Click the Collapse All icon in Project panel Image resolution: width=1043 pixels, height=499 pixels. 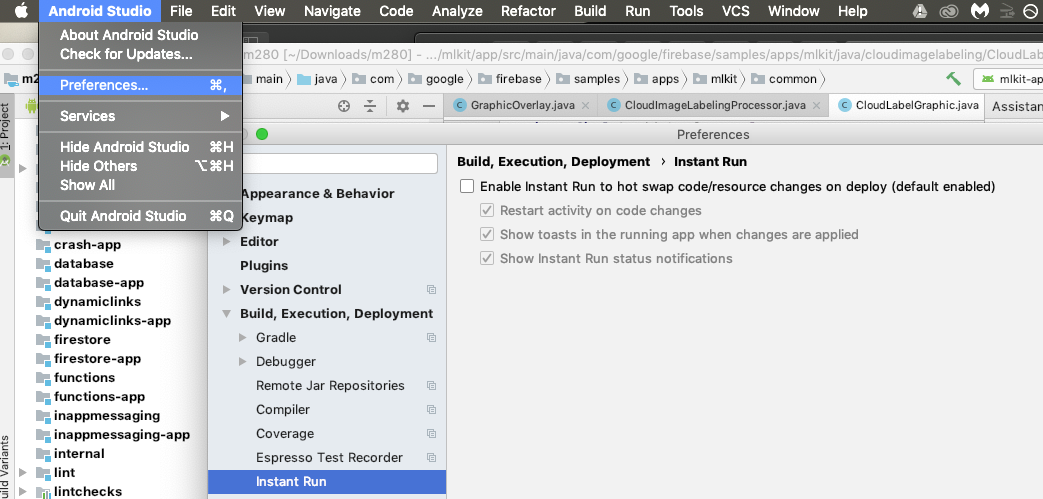tap(370, 106)
